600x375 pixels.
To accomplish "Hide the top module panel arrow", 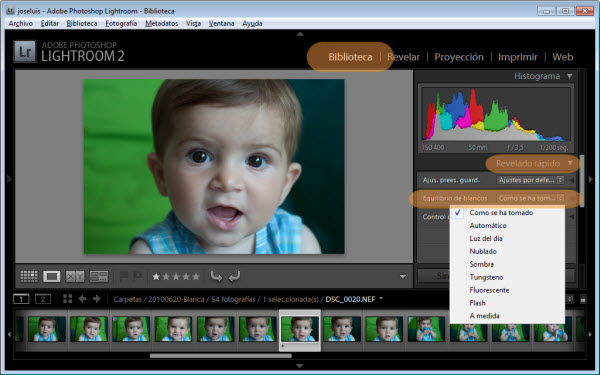I will 300,34.
